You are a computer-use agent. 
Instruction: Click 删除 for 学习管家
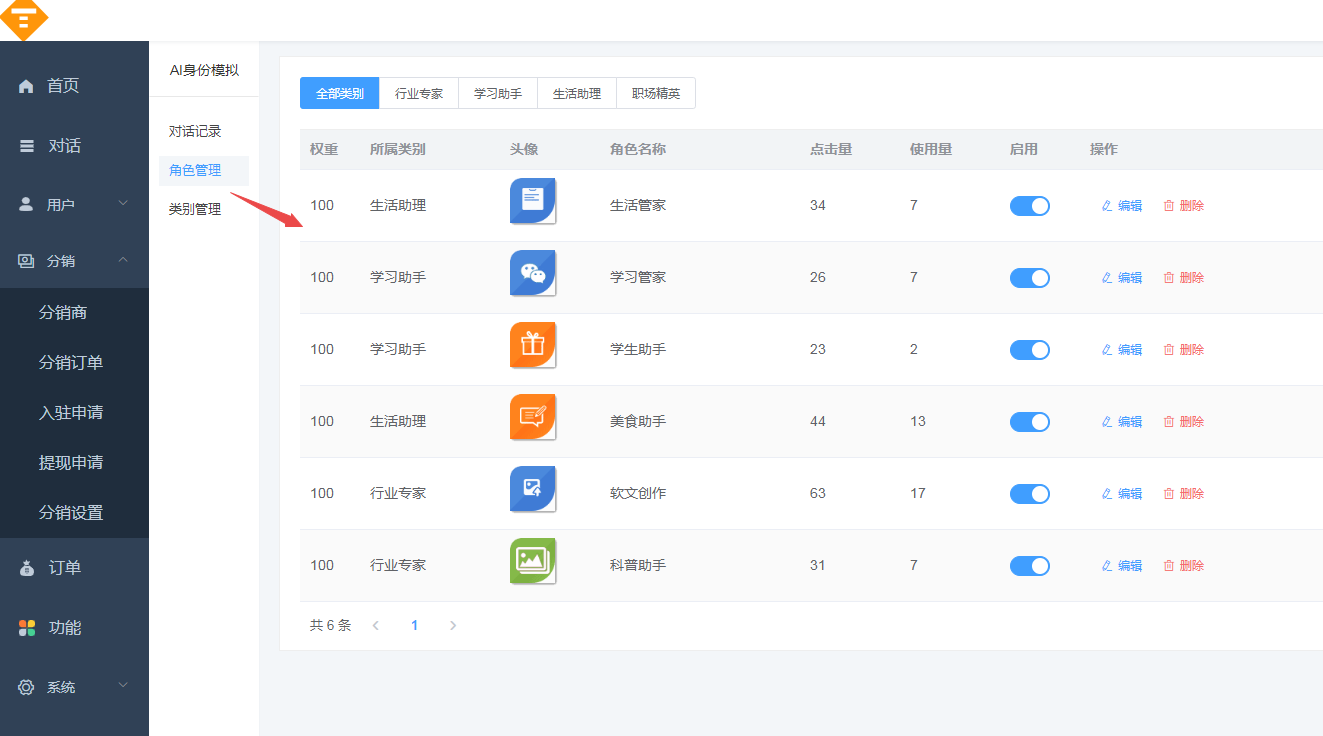1183,278
